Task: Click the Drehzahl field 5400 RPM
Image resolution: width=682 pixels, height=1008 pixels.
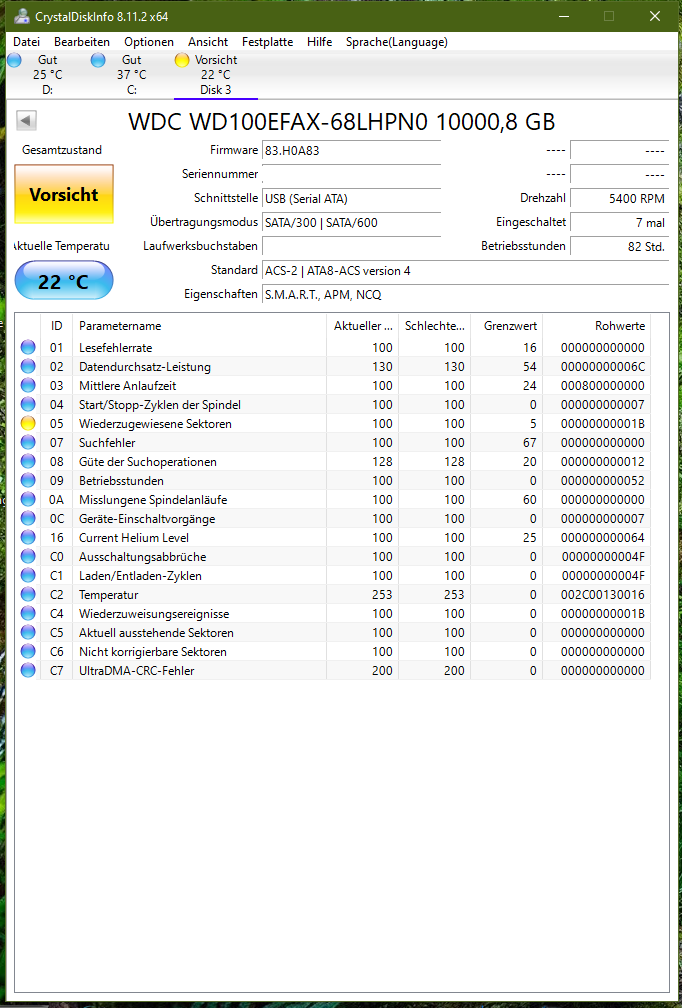Action: click(x=619, y=199)
